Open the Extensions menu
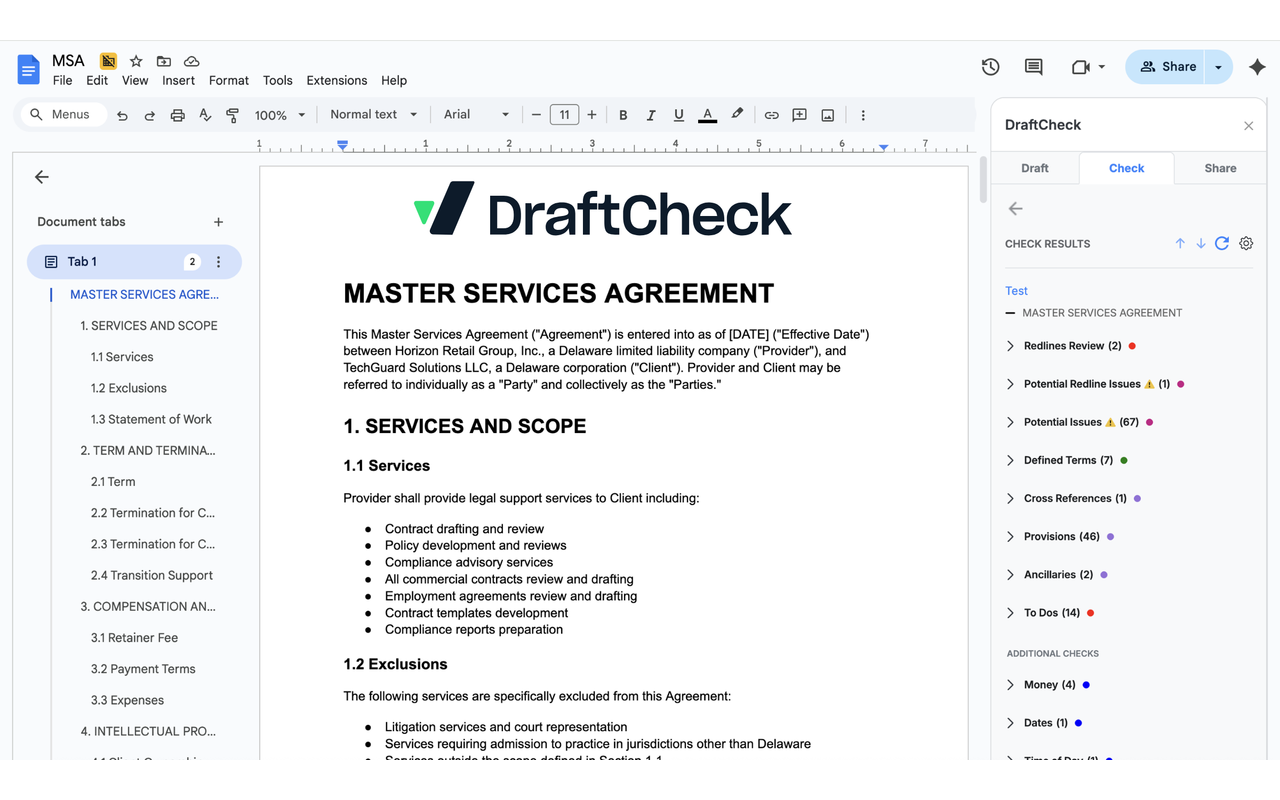Screen dimensions: 1280x800 pyautogui.click(x=337, y=80)
